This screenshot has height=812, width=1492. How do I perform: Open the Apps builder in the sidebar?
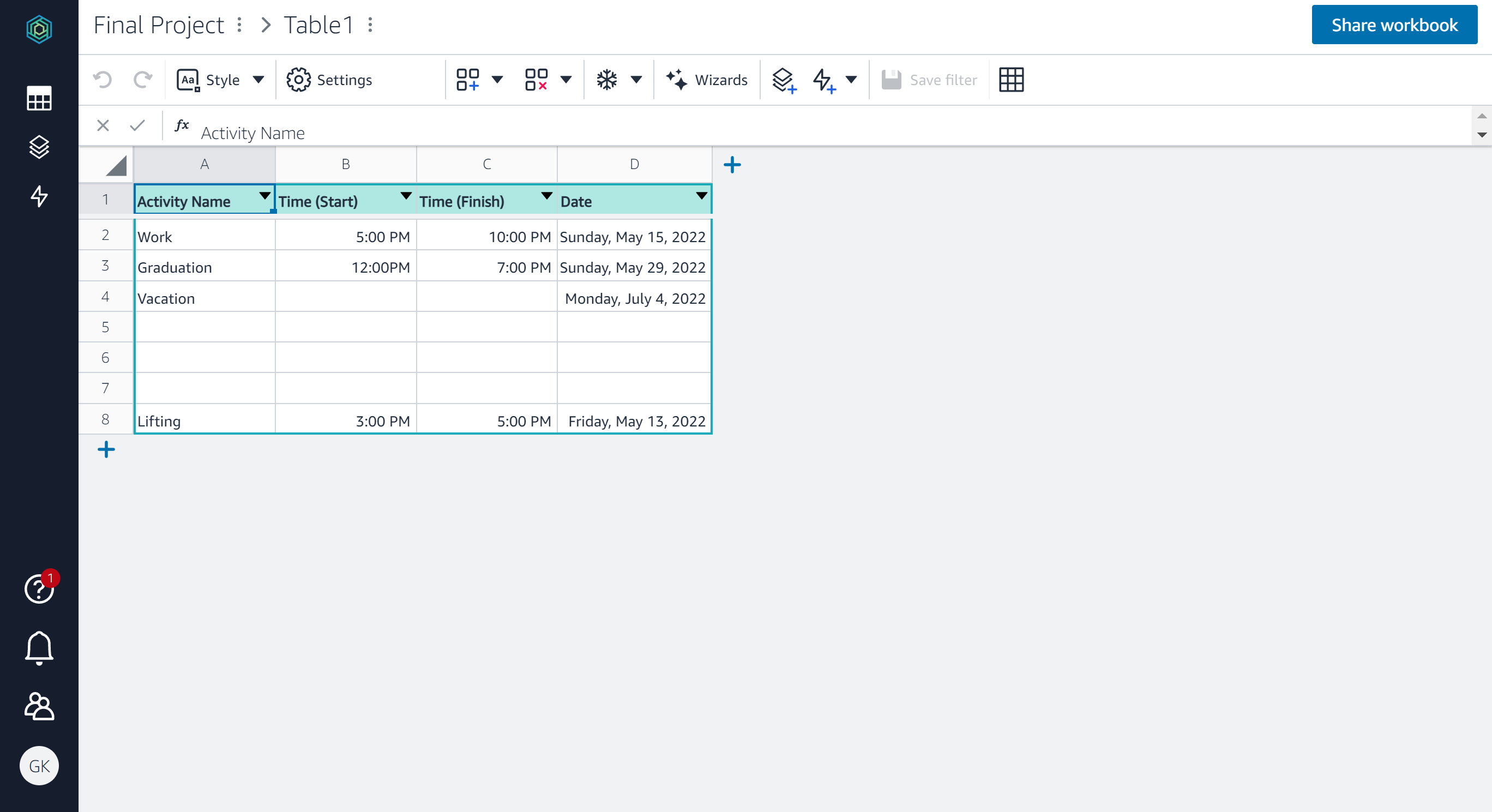[x=39, y=147]
